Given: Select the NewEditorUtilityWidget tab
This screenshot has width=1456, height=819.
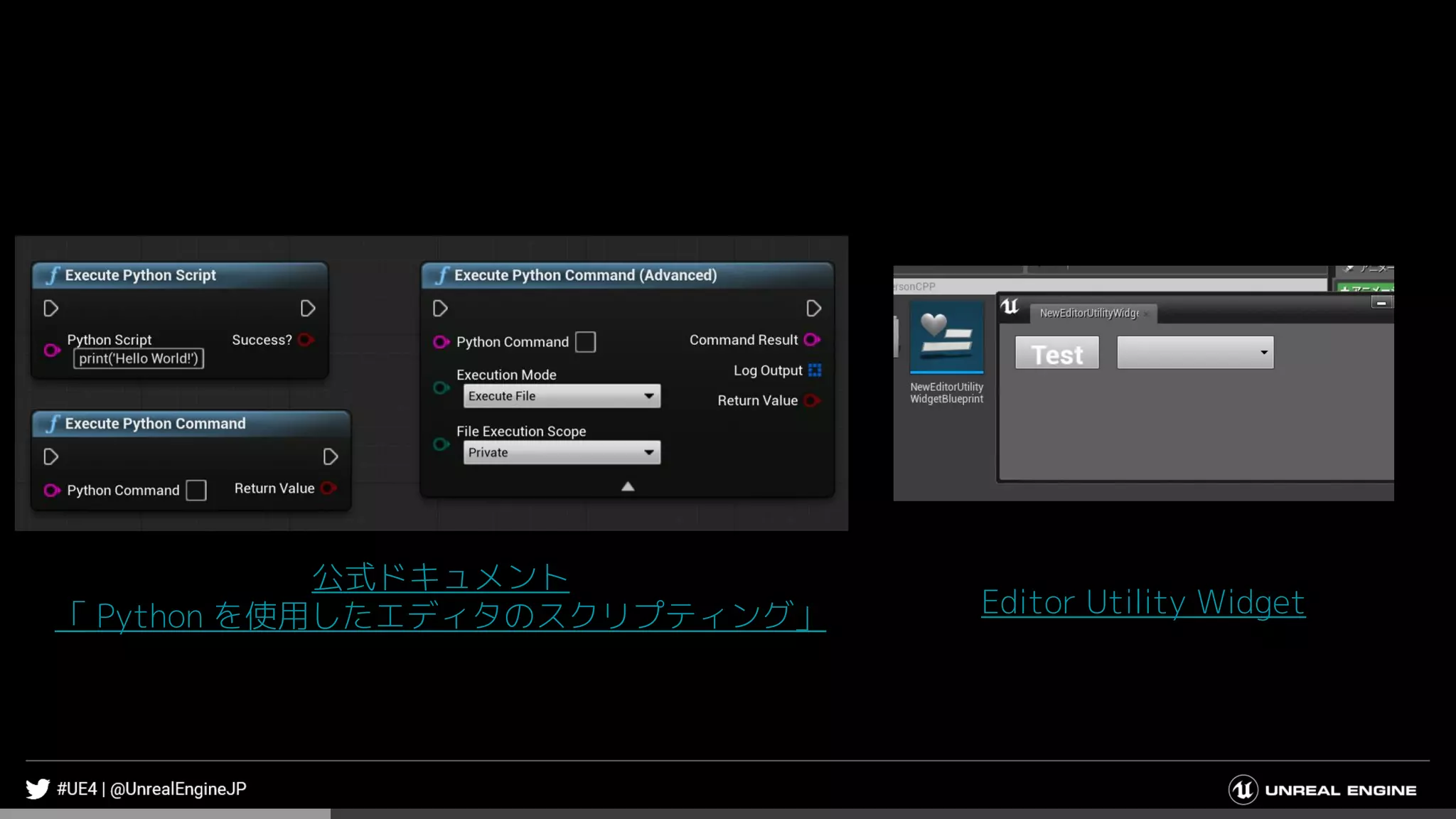Looking at the screenshot, I should [x=1093, y=313].
